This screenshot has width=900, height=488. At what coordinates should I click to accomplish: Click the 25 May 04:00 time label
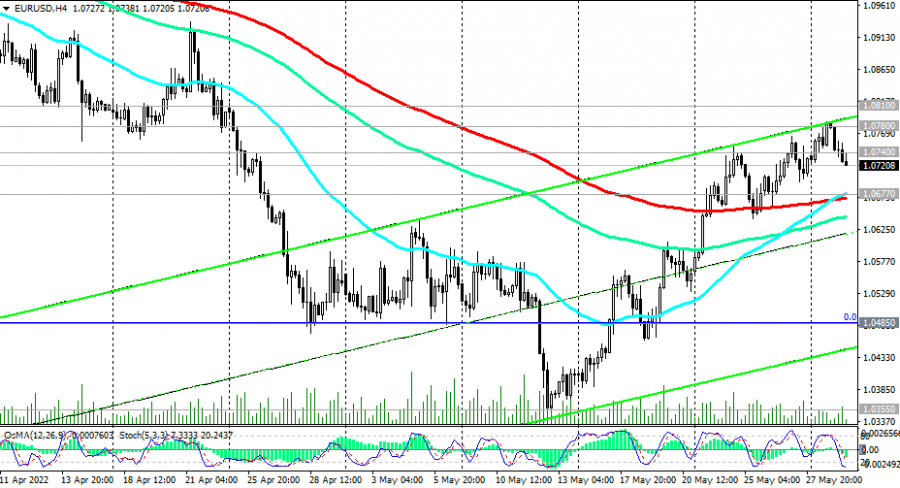[771, 480]
